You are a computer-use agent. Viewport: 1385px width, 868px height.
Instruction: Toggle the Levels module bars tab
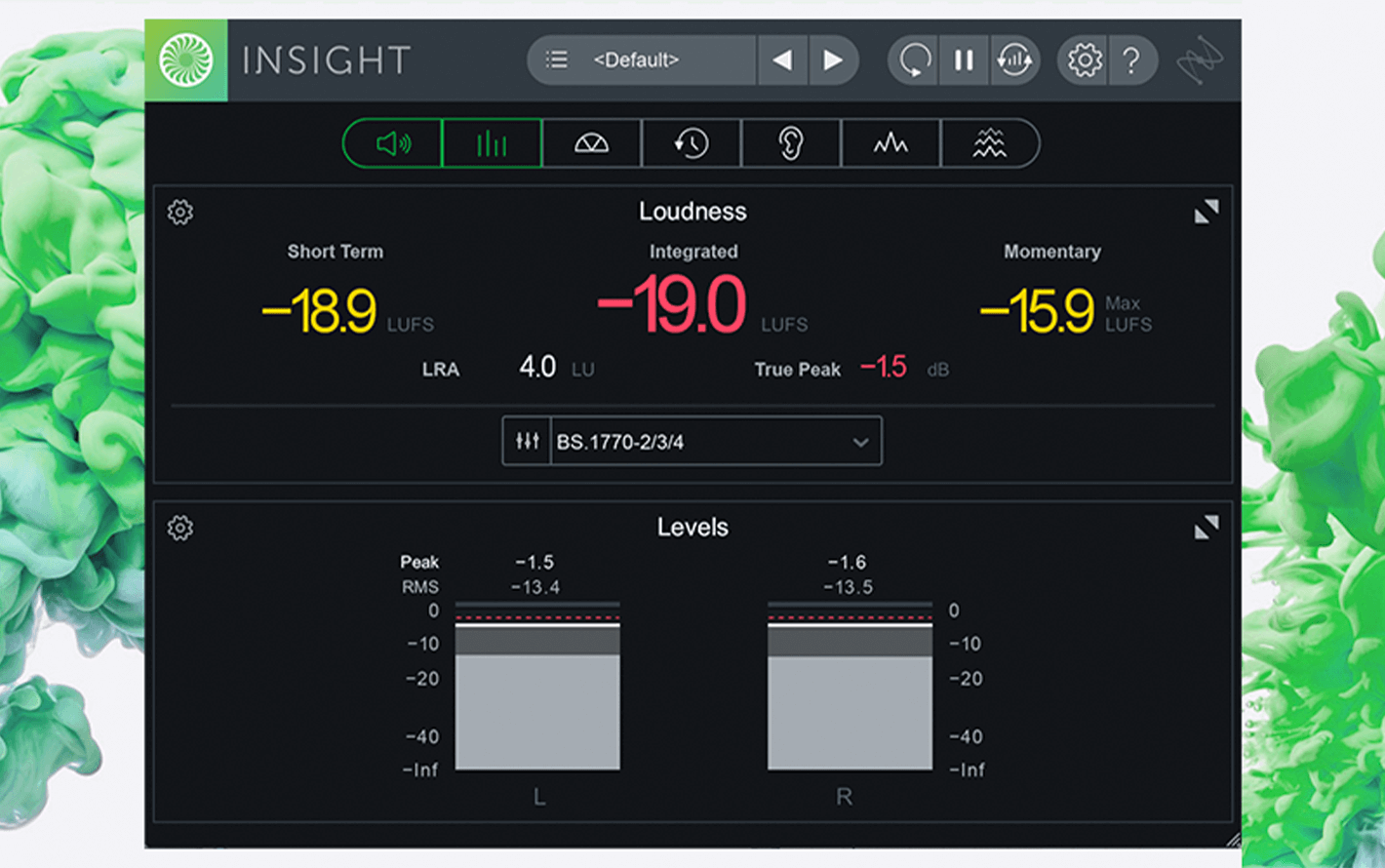point(493,144)
